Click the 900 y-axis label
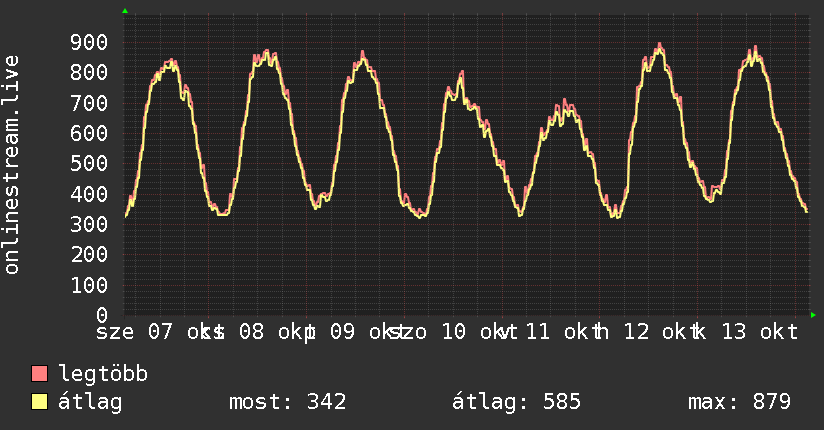 89,43
